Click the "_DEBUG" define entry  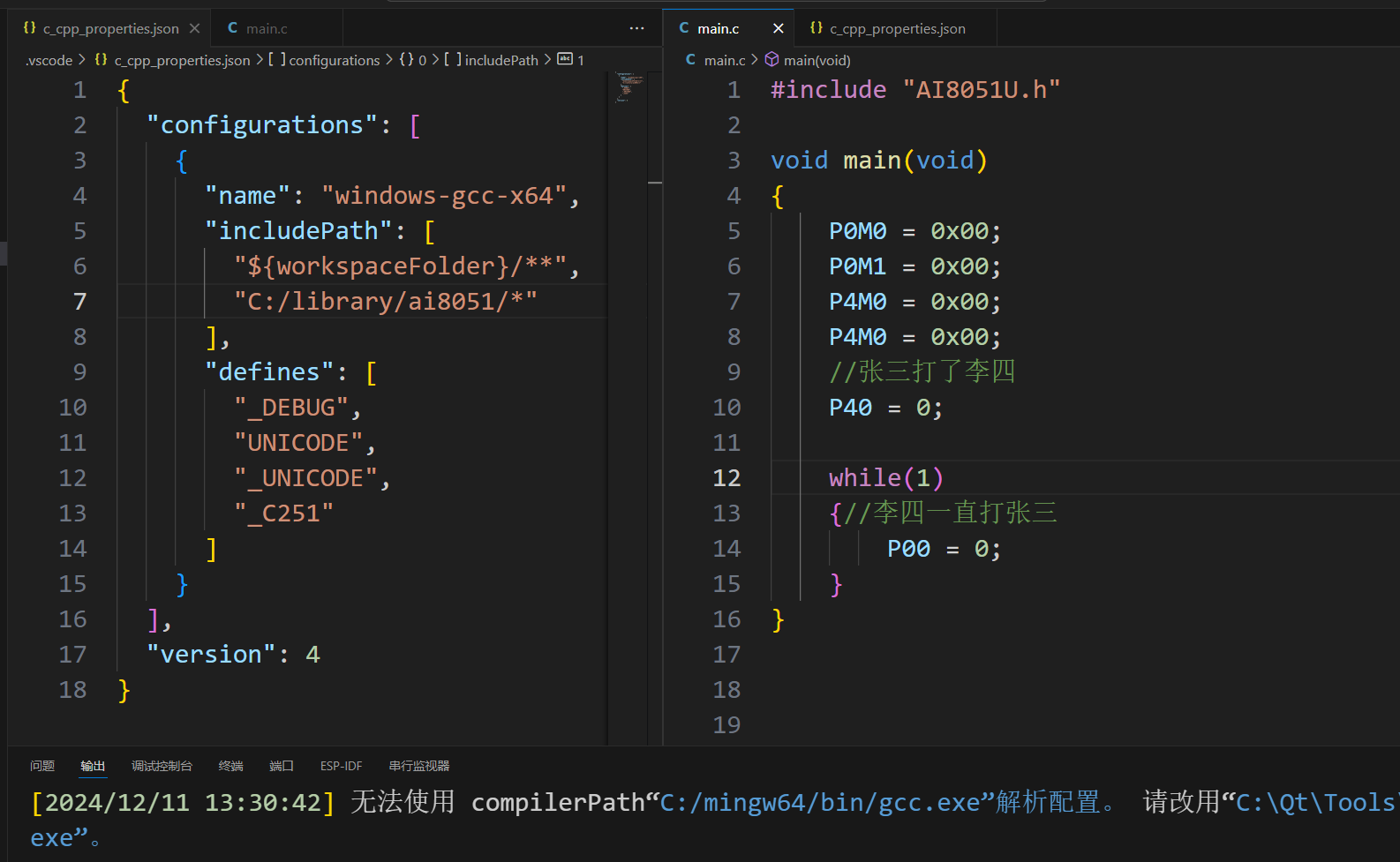[x=291, y=408]
